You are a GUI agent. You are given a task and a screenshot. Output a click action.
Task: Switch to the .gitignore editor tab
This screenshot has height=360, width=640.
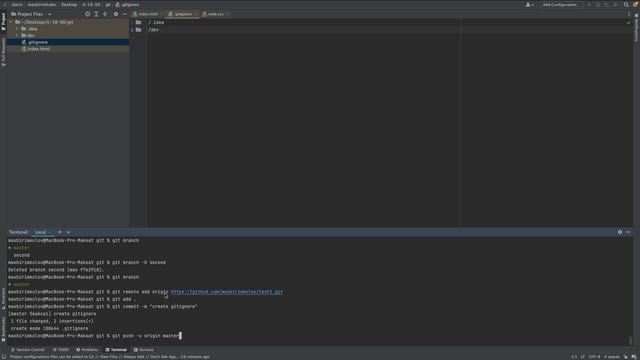181,14
